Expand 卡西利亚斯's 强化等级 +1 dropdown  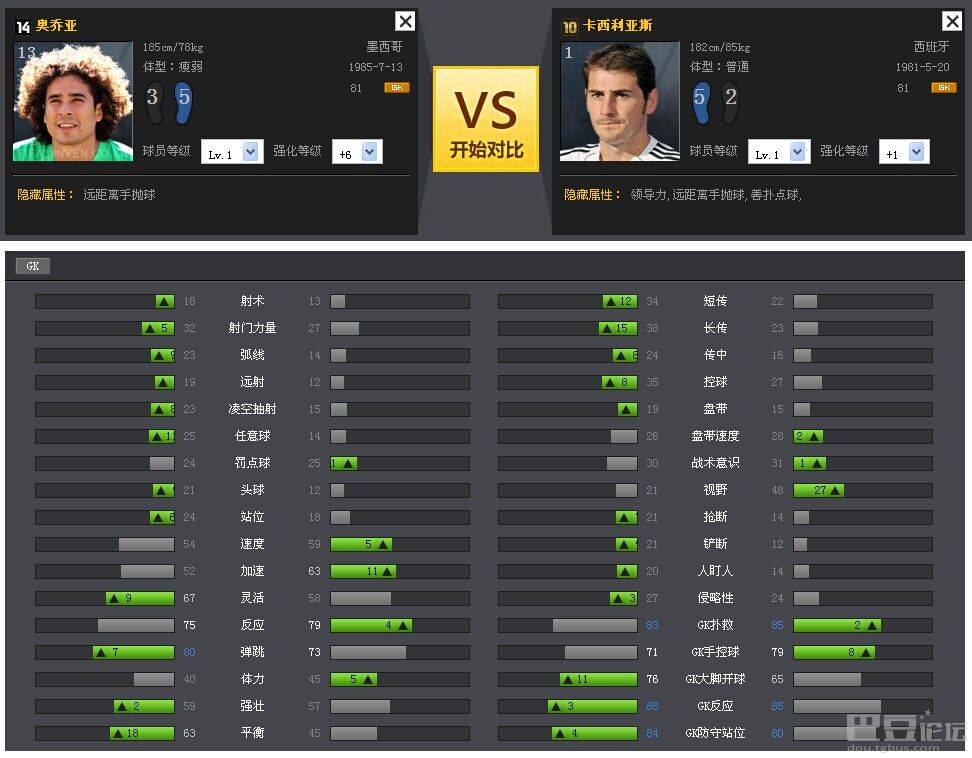(917, 152)
